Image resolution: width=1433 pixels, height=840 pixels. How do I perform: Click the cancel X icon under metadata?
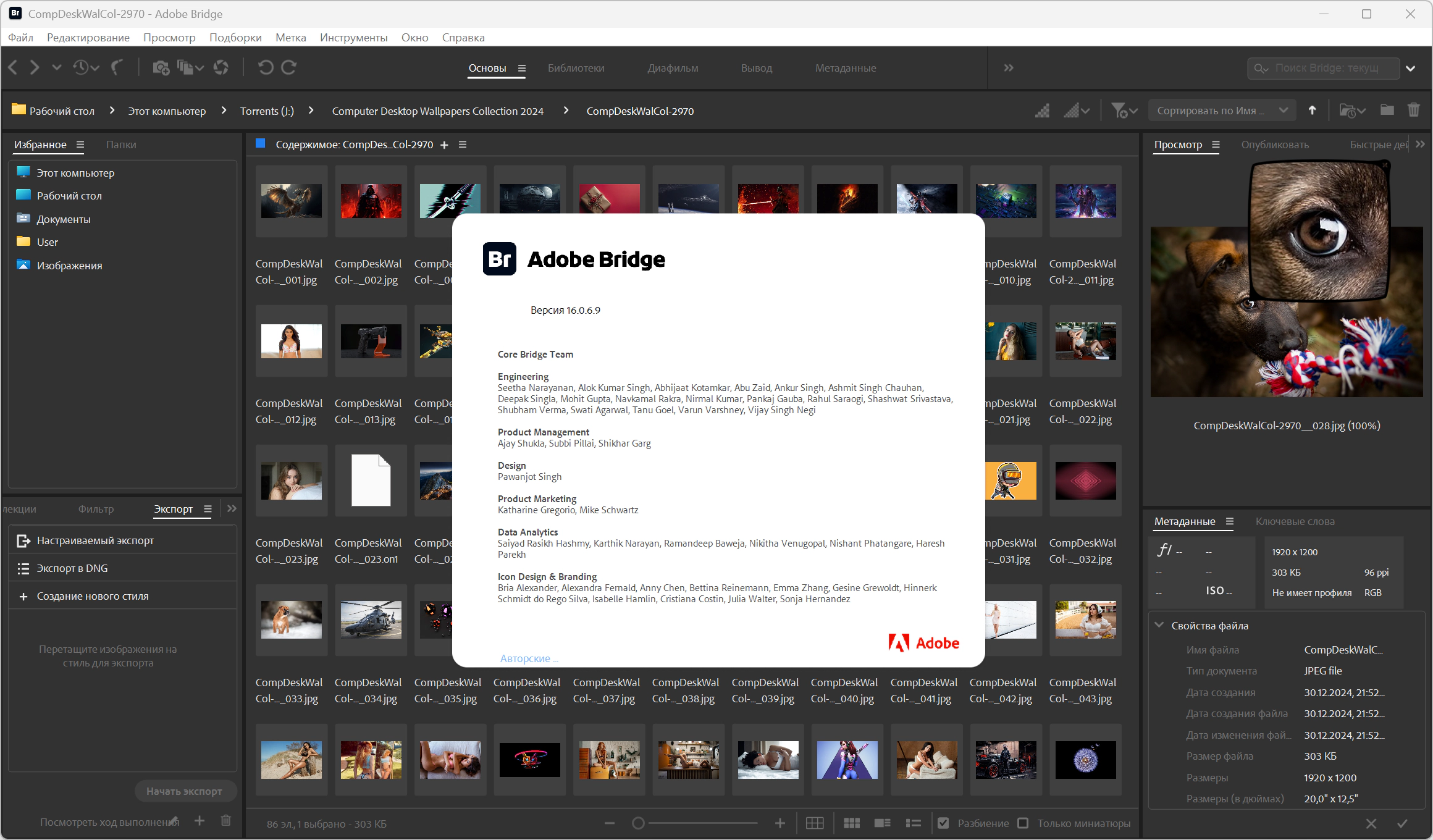click(x=1371, y=823)
